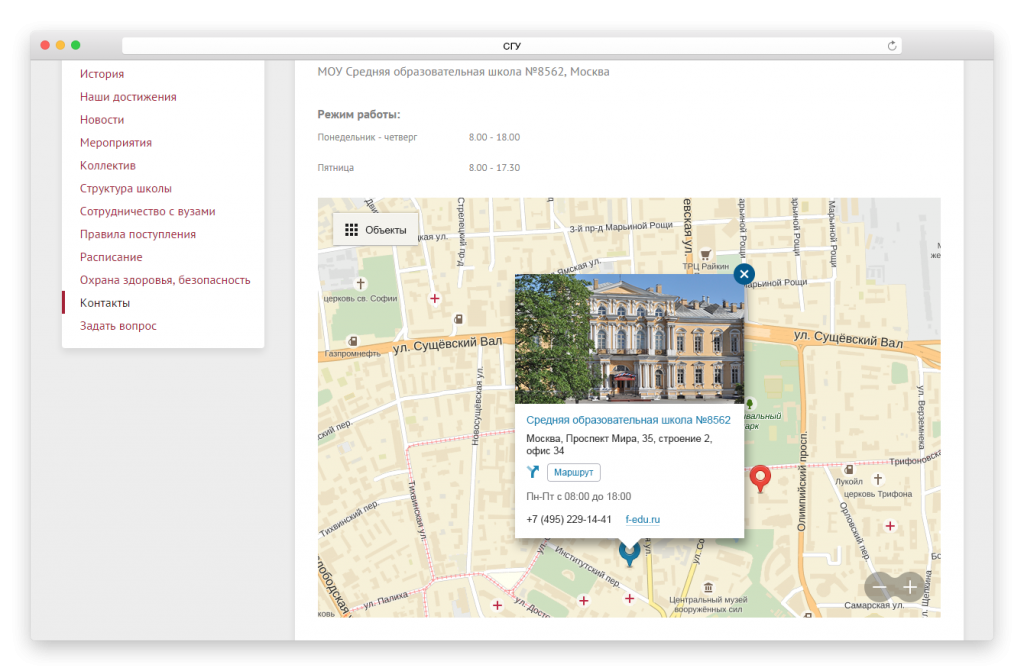Select История in the sidebar menu
The width and height of the screenshot is (1024, 671).
[x=102, y=74]
